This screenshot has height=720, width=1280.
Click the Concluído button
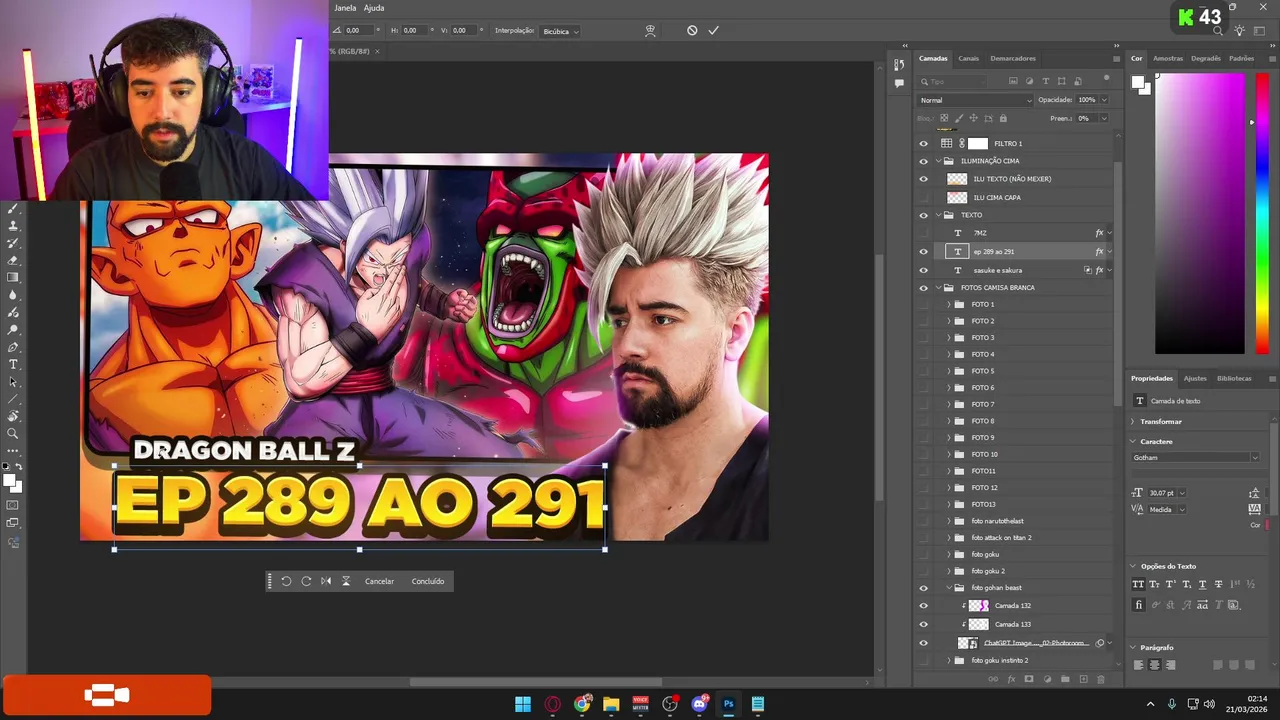tap(428, 581)
